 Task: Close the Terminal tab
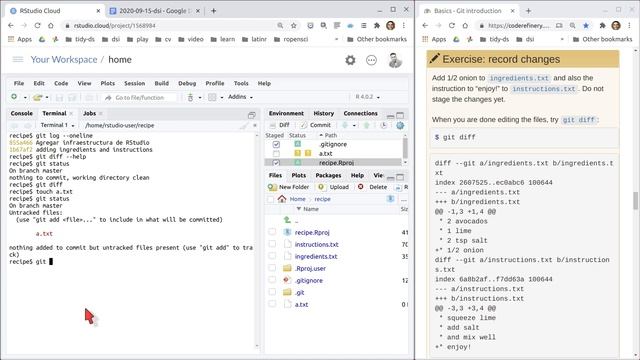tap(71, 113)
